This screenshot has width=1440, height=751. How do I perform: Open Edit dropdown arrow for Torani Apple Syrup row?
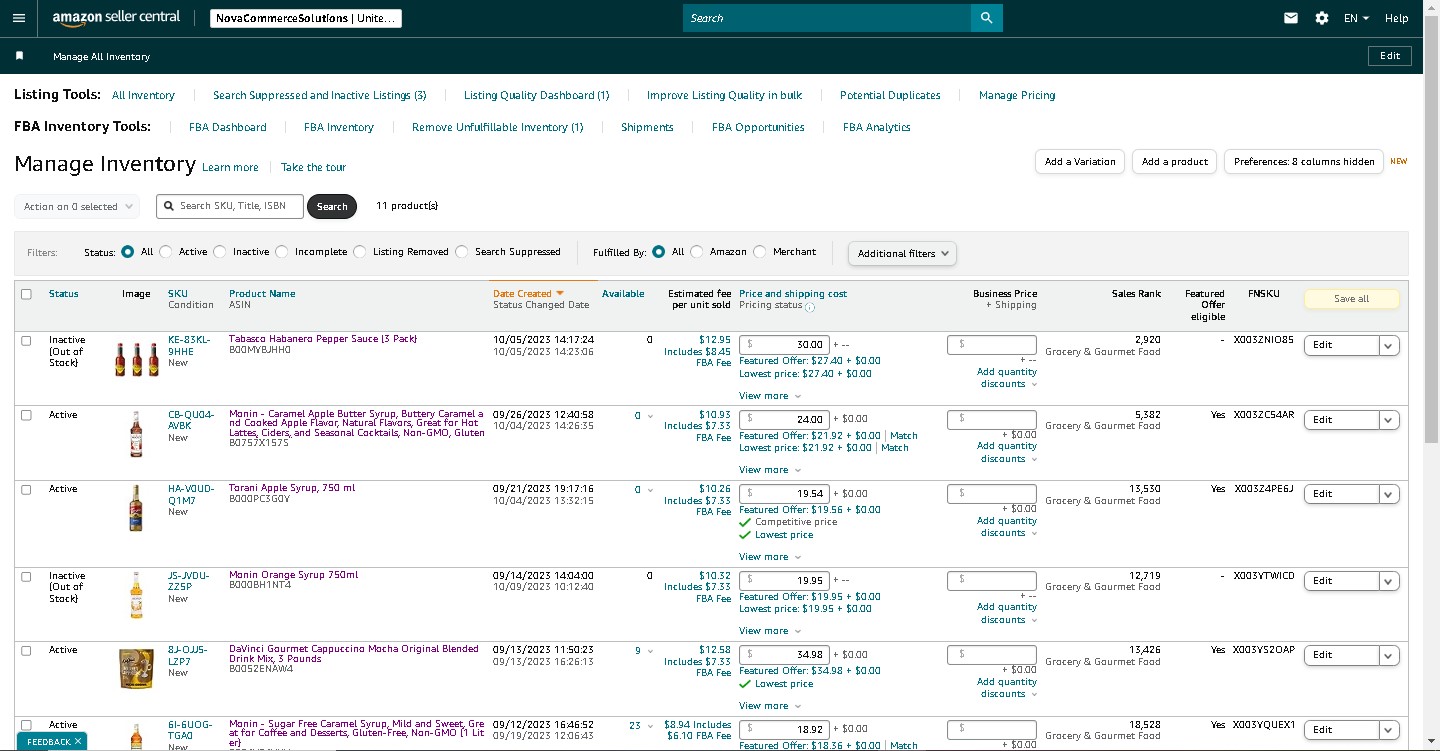[1388, 494]
